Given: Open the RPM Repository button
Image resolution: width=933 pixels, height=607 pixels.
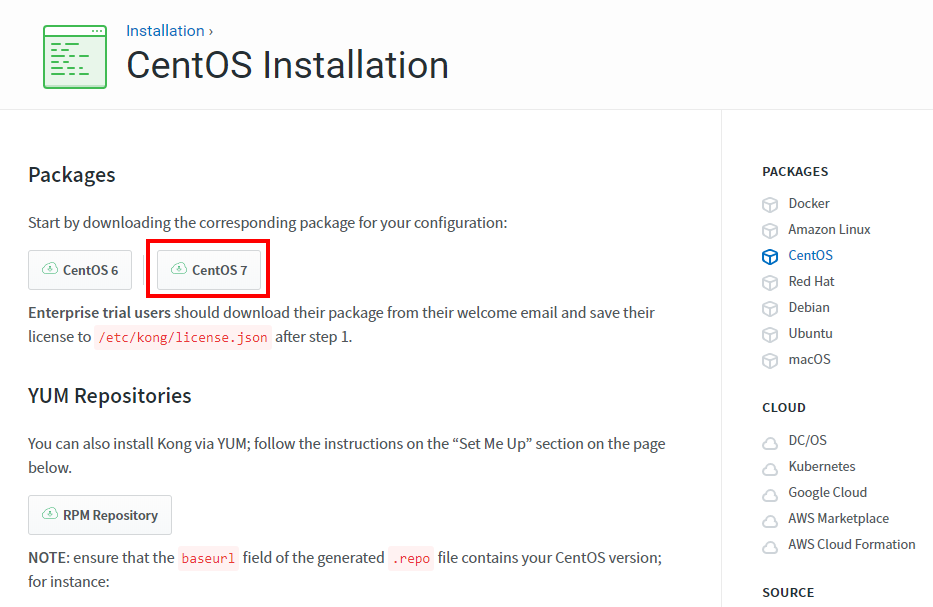Looking at the screenshot, I should tap(100, 515).
